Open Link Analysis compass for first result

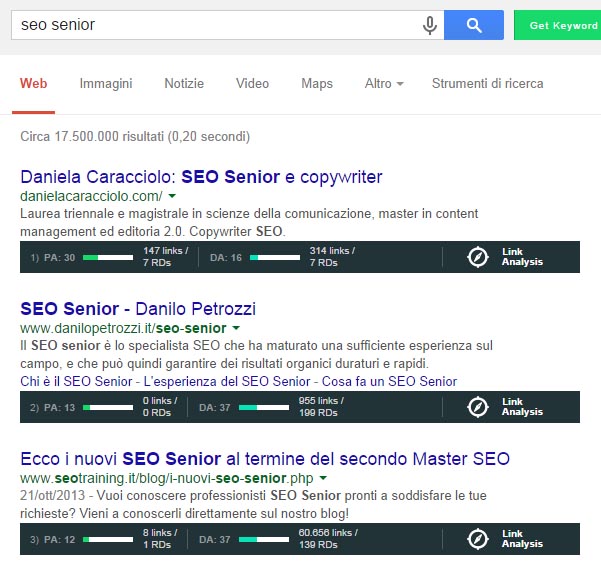479,257
